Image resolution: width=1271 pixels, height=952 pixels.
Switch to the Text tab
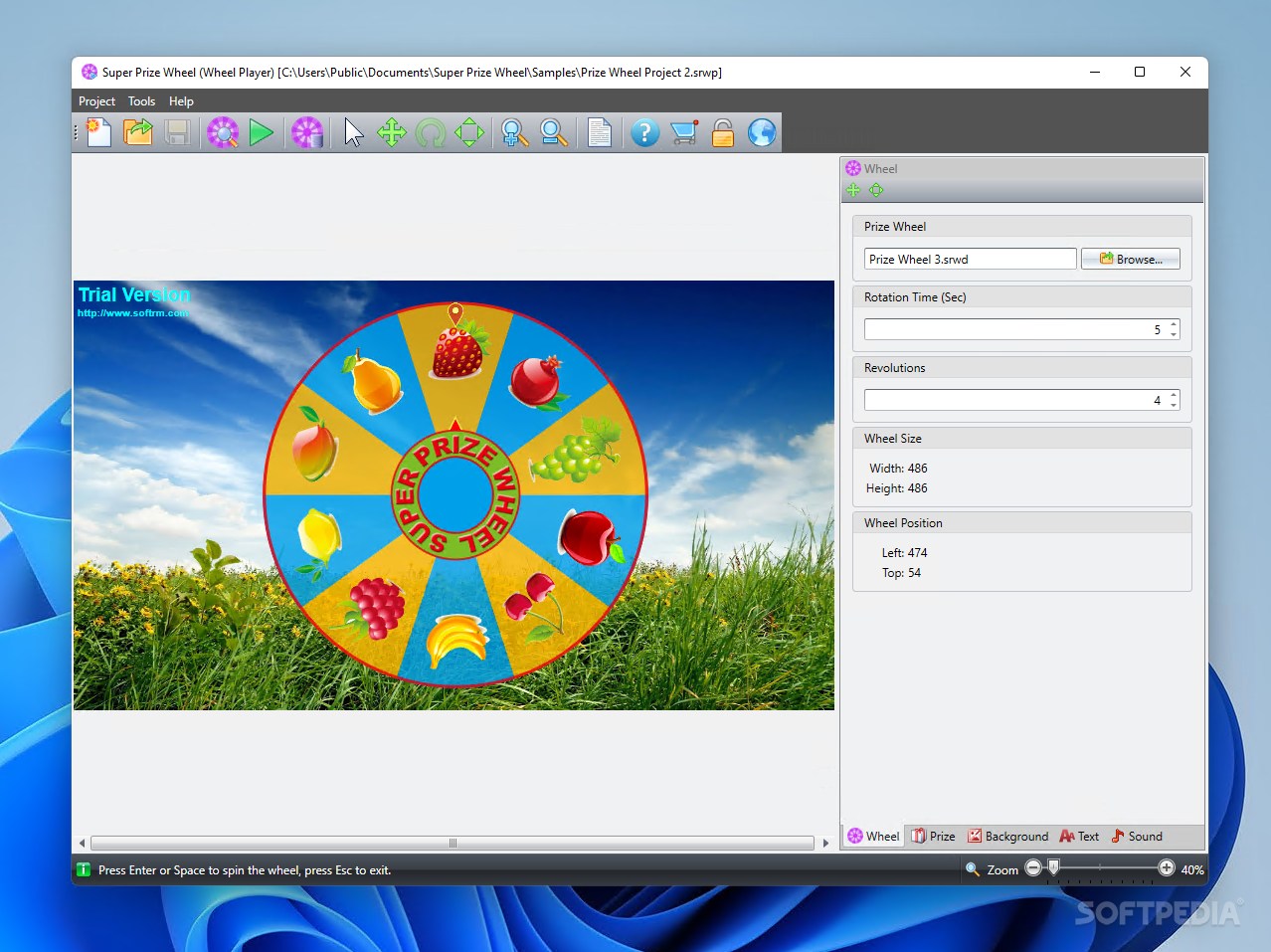point(1079,837)
